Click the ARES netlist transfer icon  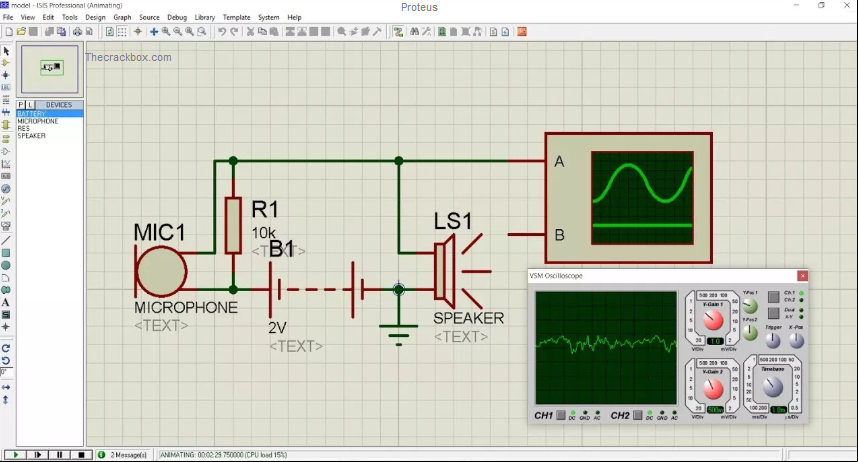pos(521,32)
